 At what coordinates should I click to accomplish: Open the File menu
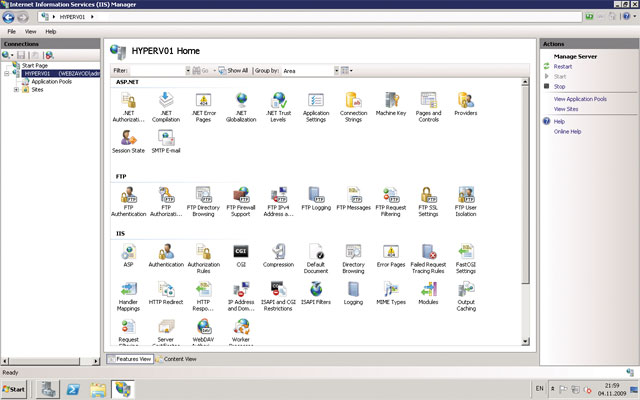11,31
